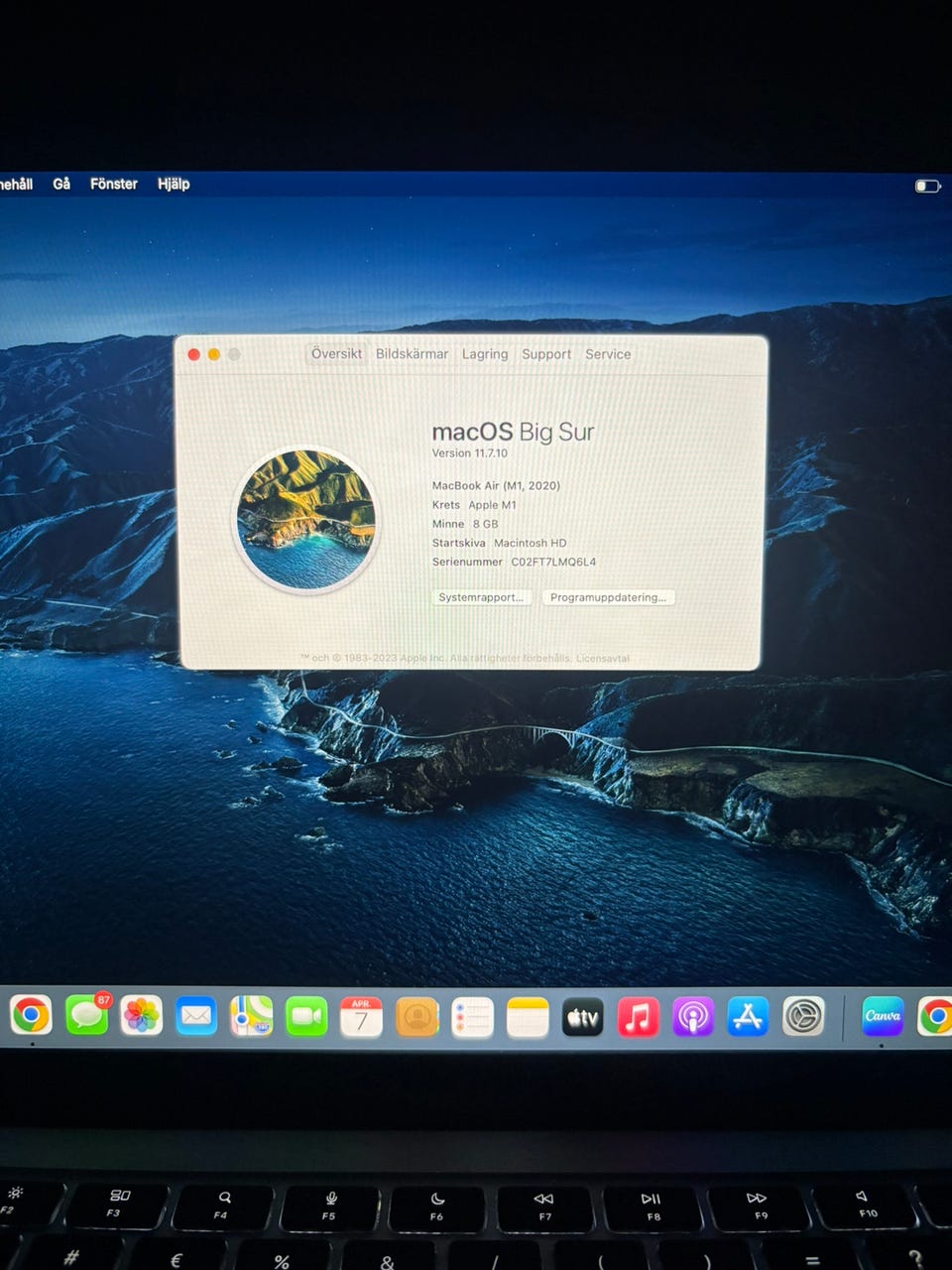Open the App Store icon
The image size is (952, 1270).
[x=748, y=1017]
